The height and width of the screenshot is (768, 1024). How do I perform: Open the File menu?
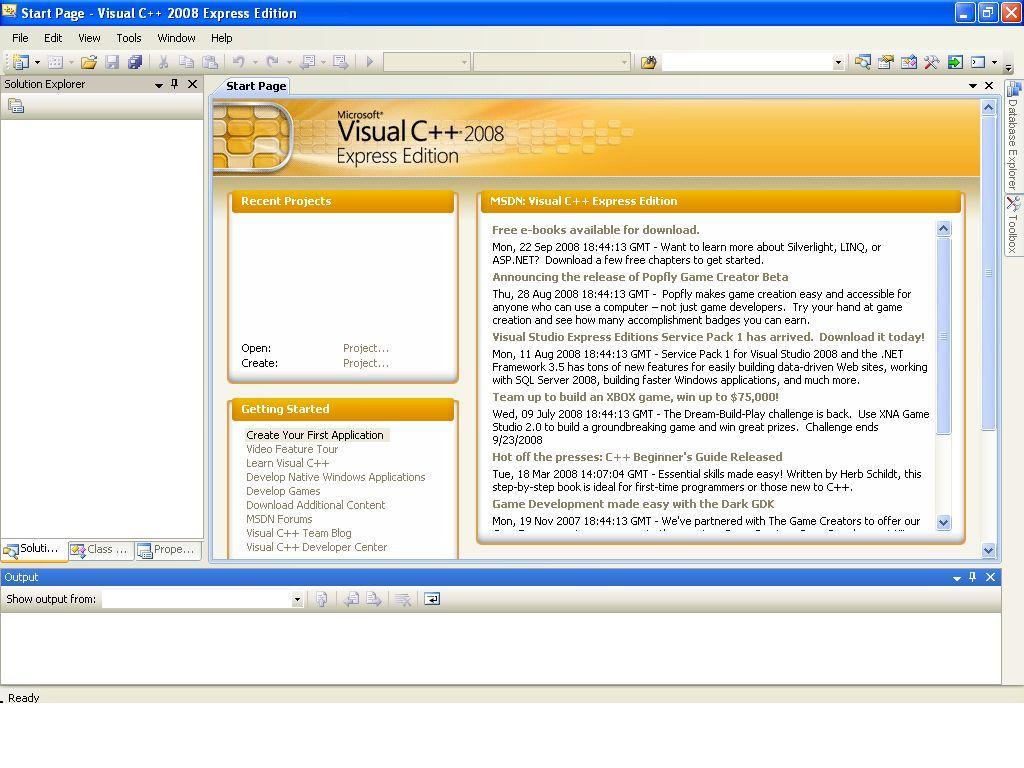pyautogui.click(x=20, y=38)
